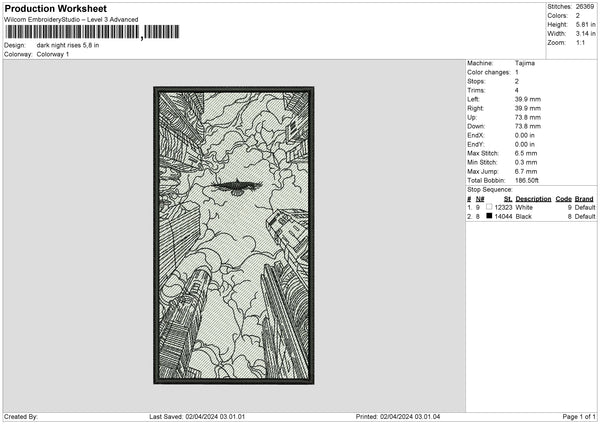Image resolution: width=600 pixels, height=424 pixels.
Task: Click the Stitches value 26369
Action: click(x=585, y=7)
